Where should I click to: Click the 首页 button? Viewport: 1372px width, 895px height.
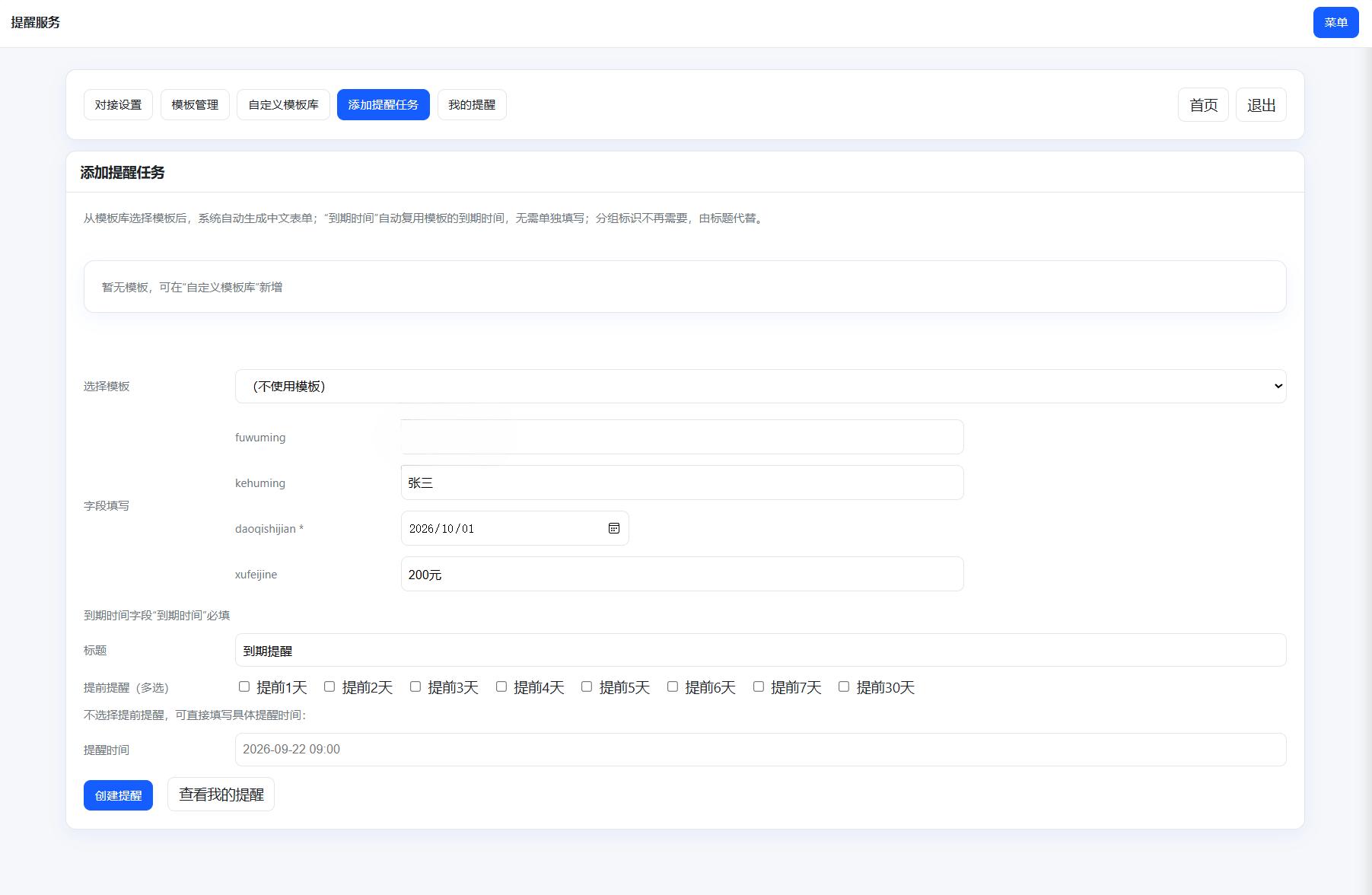click(x=1202, y=104)
